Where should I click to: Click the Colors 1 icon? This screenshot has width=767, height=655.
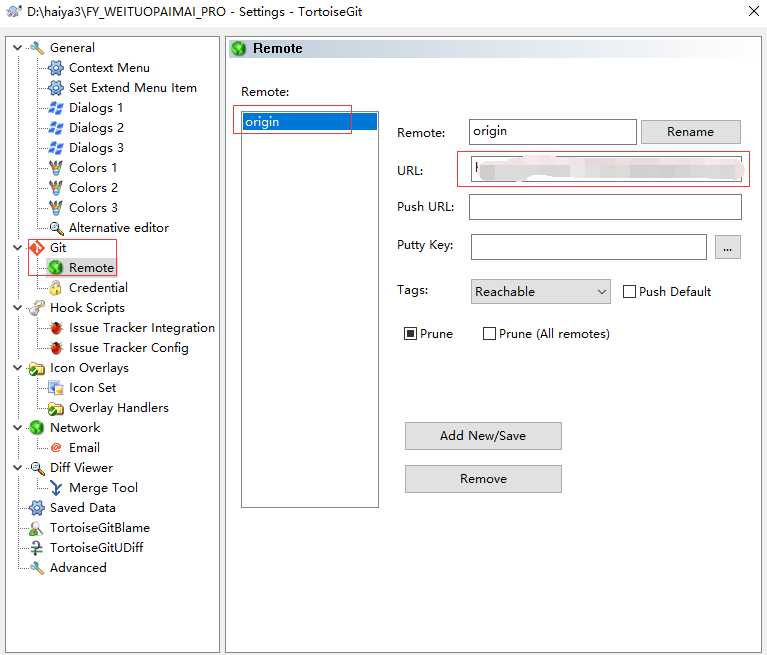(x=56, y=168)
